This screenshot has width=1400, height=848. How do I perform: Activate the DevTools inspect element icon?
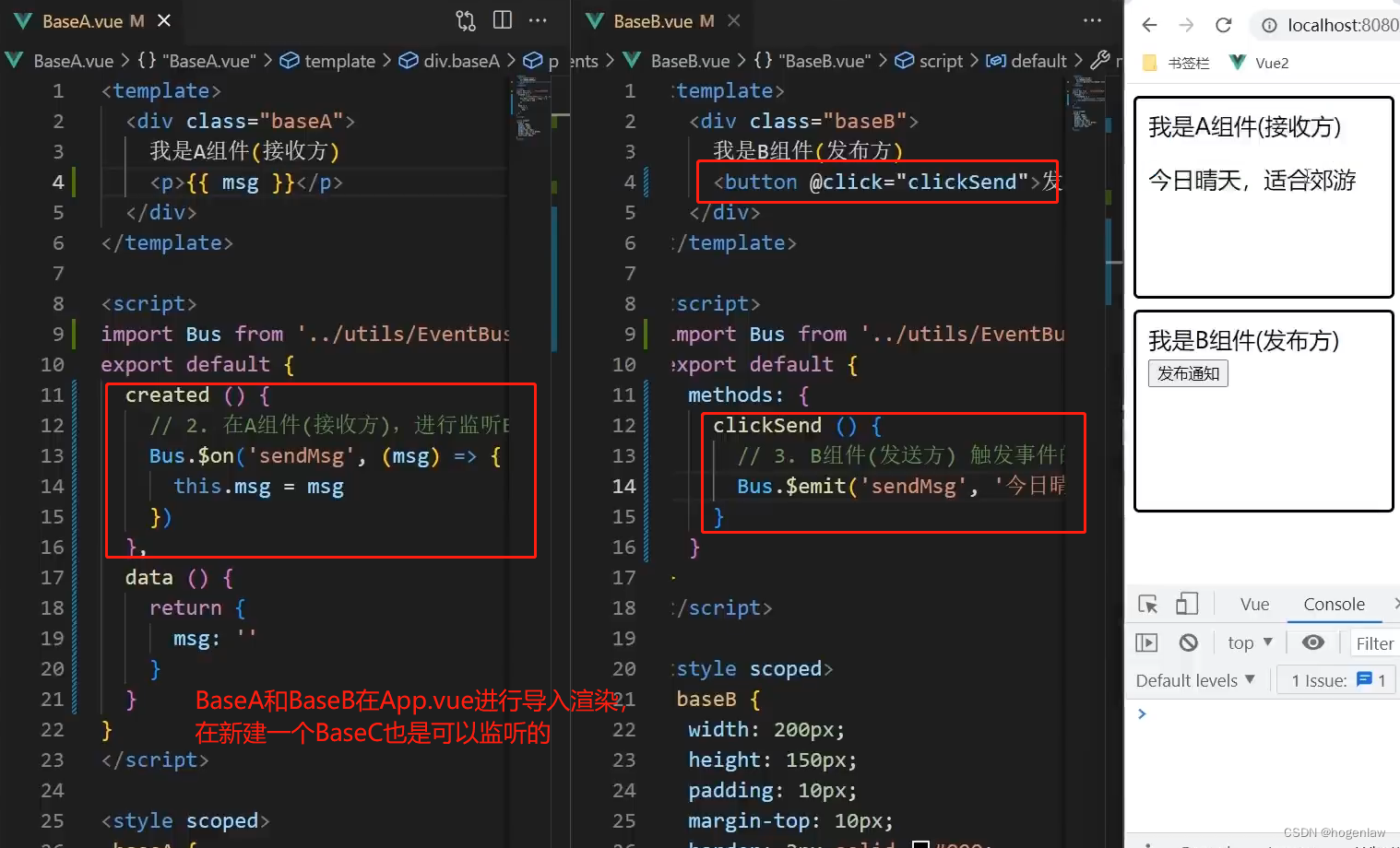click(x=1148, y=604)
